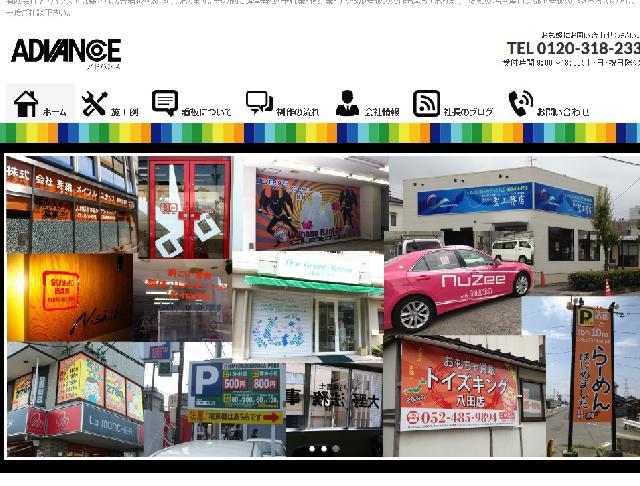The image size is (640, 486).
Task: Open the お問い合わせ menu label
Action: 563,112
